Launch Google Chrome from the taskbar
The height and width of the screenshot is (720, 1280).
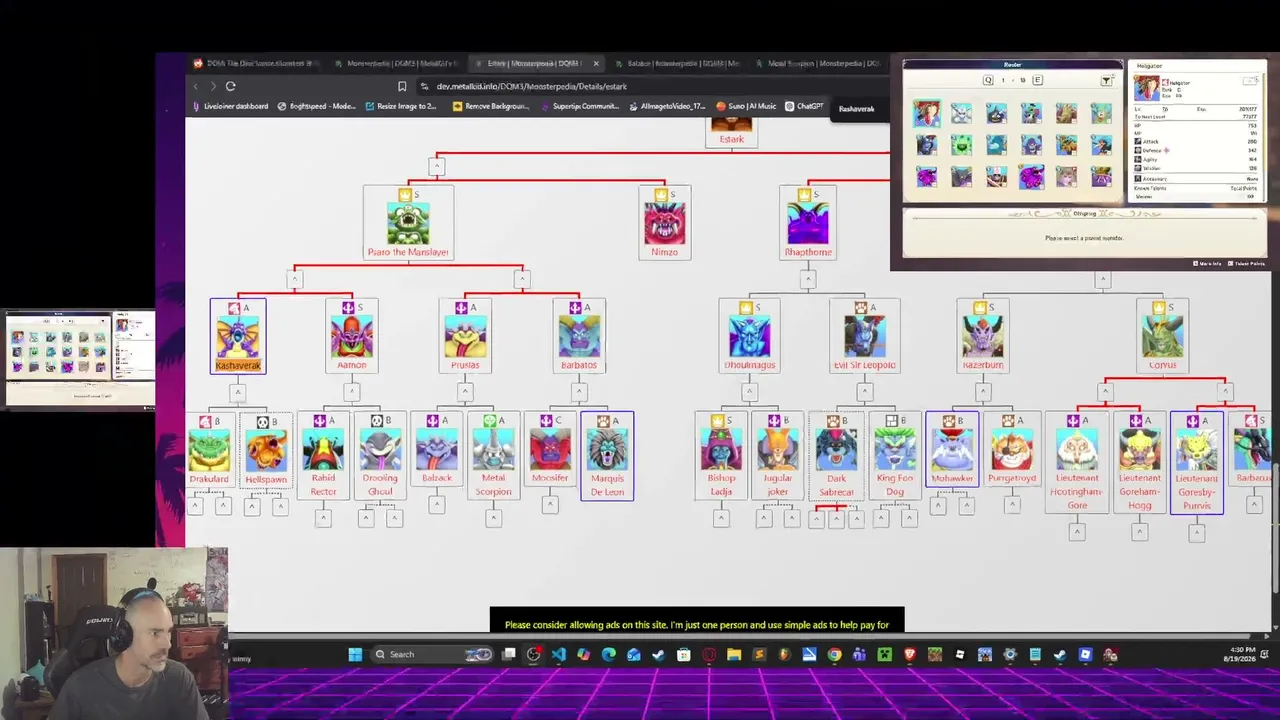click(834, 655)
